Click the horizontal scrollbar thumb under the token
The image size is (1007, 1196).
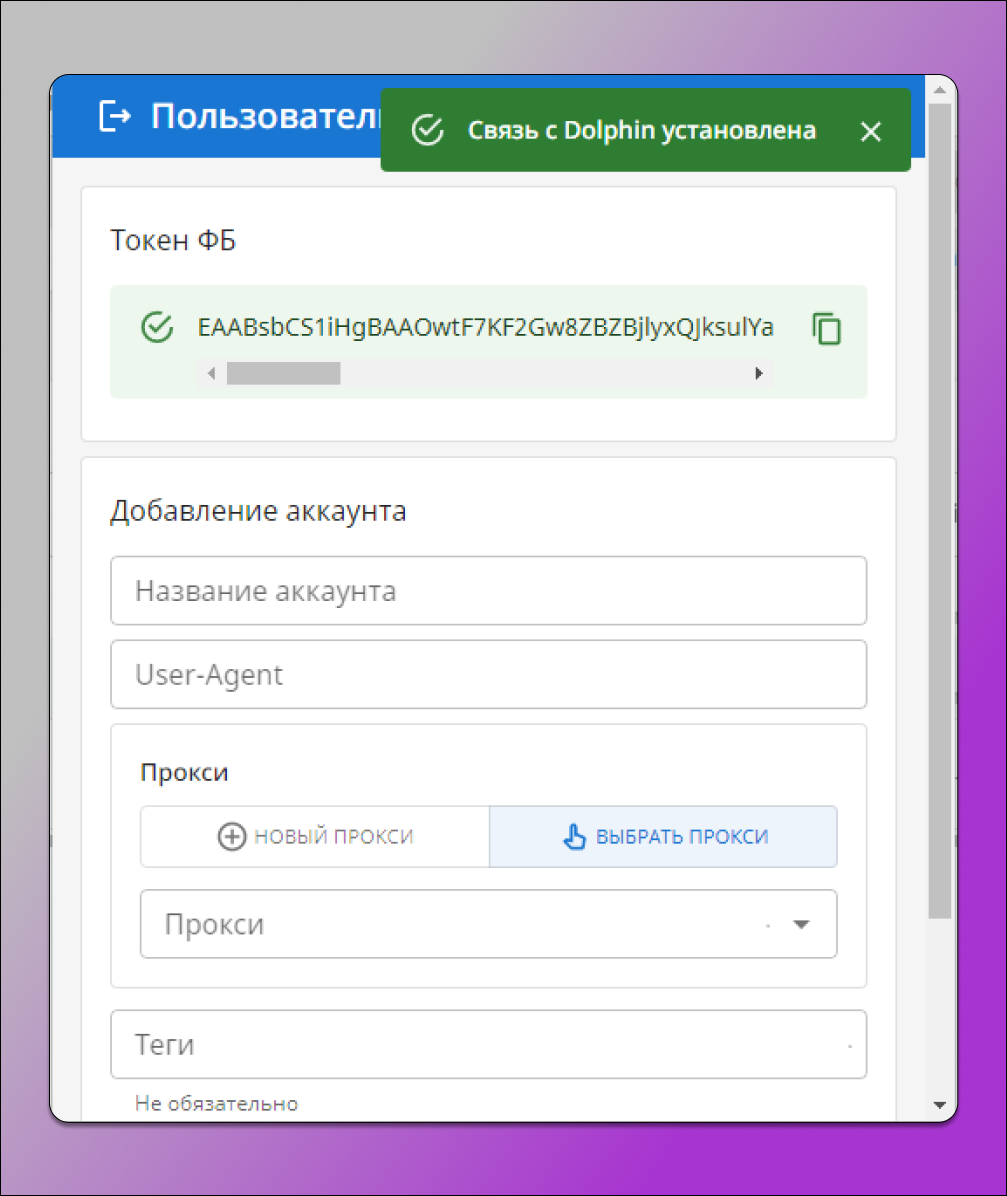pyautogui.click(x=285, y=373)
